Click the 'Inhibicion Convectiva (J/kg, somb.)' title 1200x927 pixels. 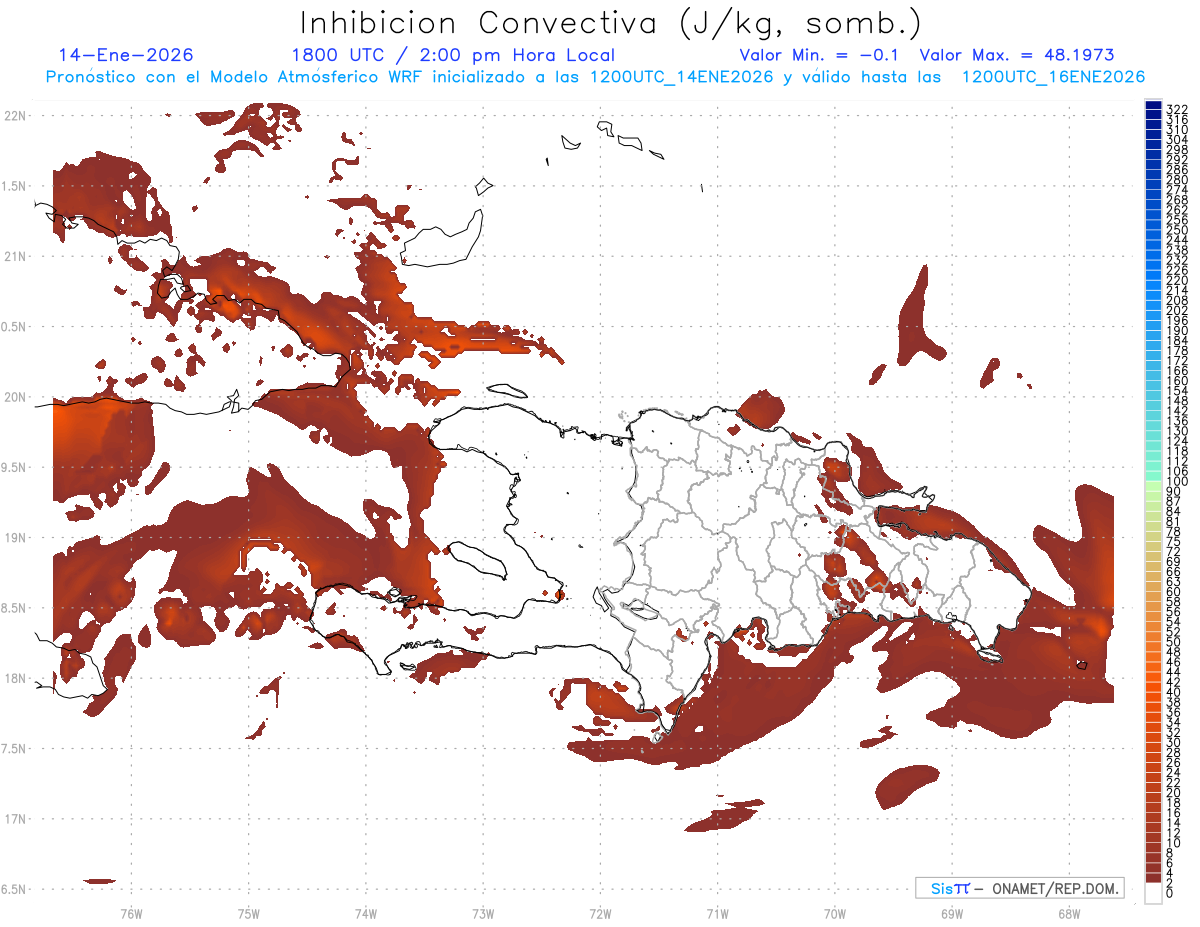point(611,23)
